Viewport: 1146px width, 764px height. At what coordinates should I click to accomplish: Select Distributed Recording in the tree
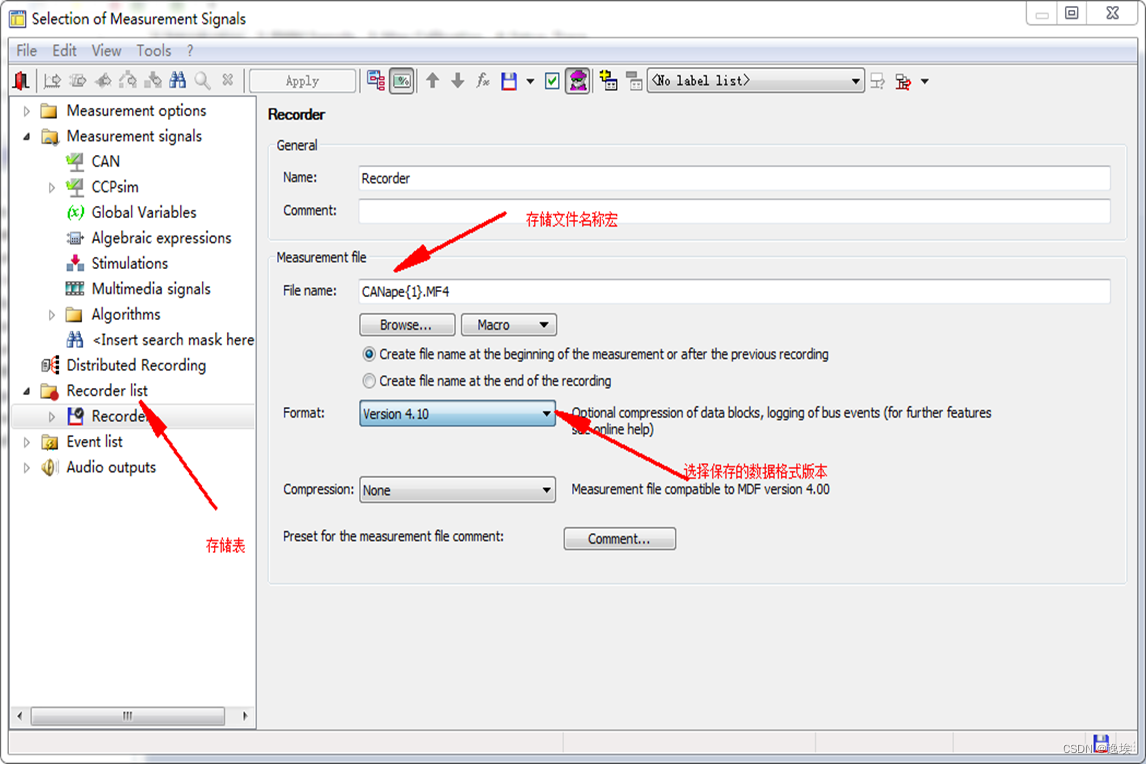136,366
